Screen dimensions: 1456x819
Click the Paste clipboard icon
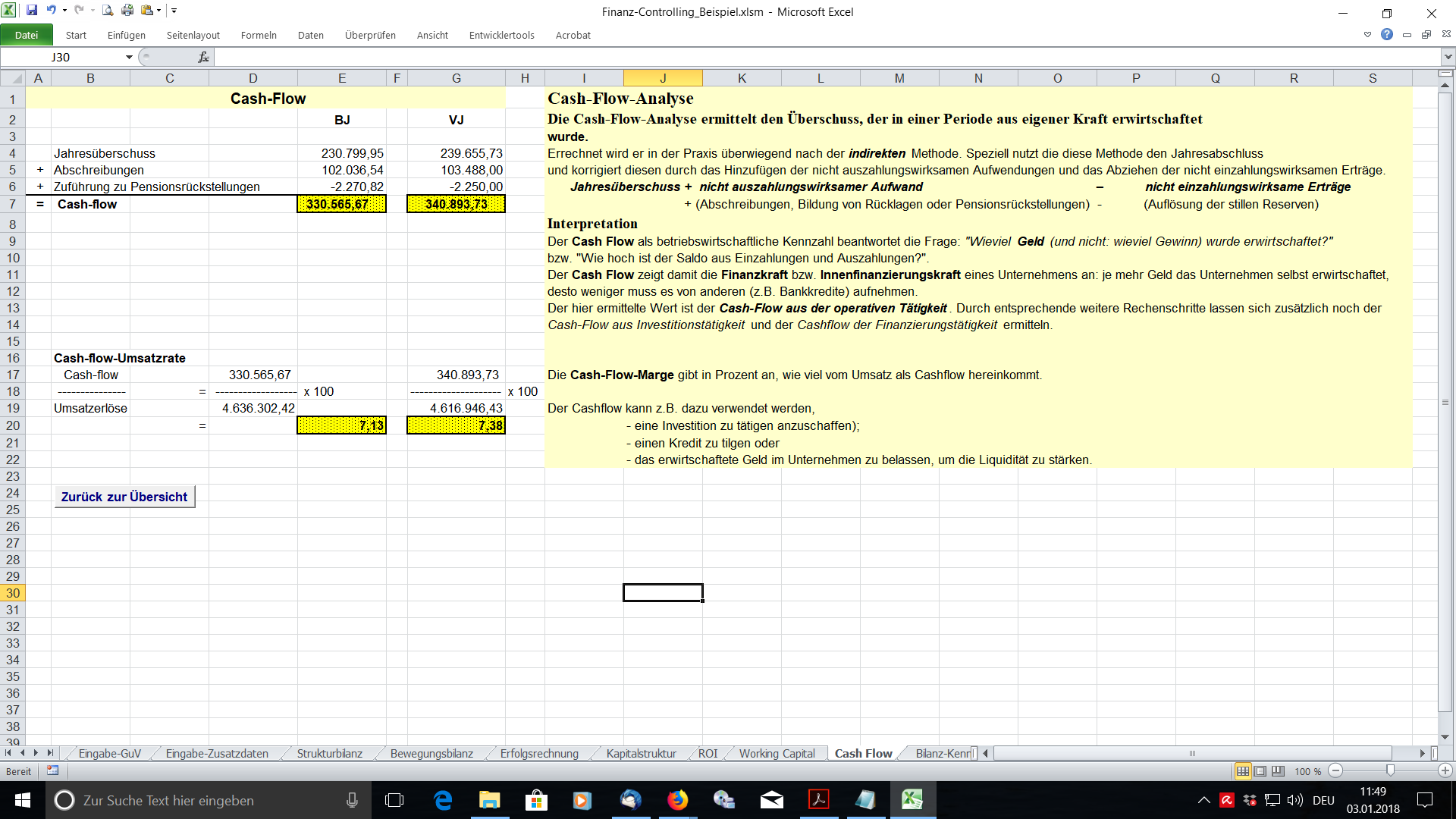pyautogui.click(x=147, y=11)
